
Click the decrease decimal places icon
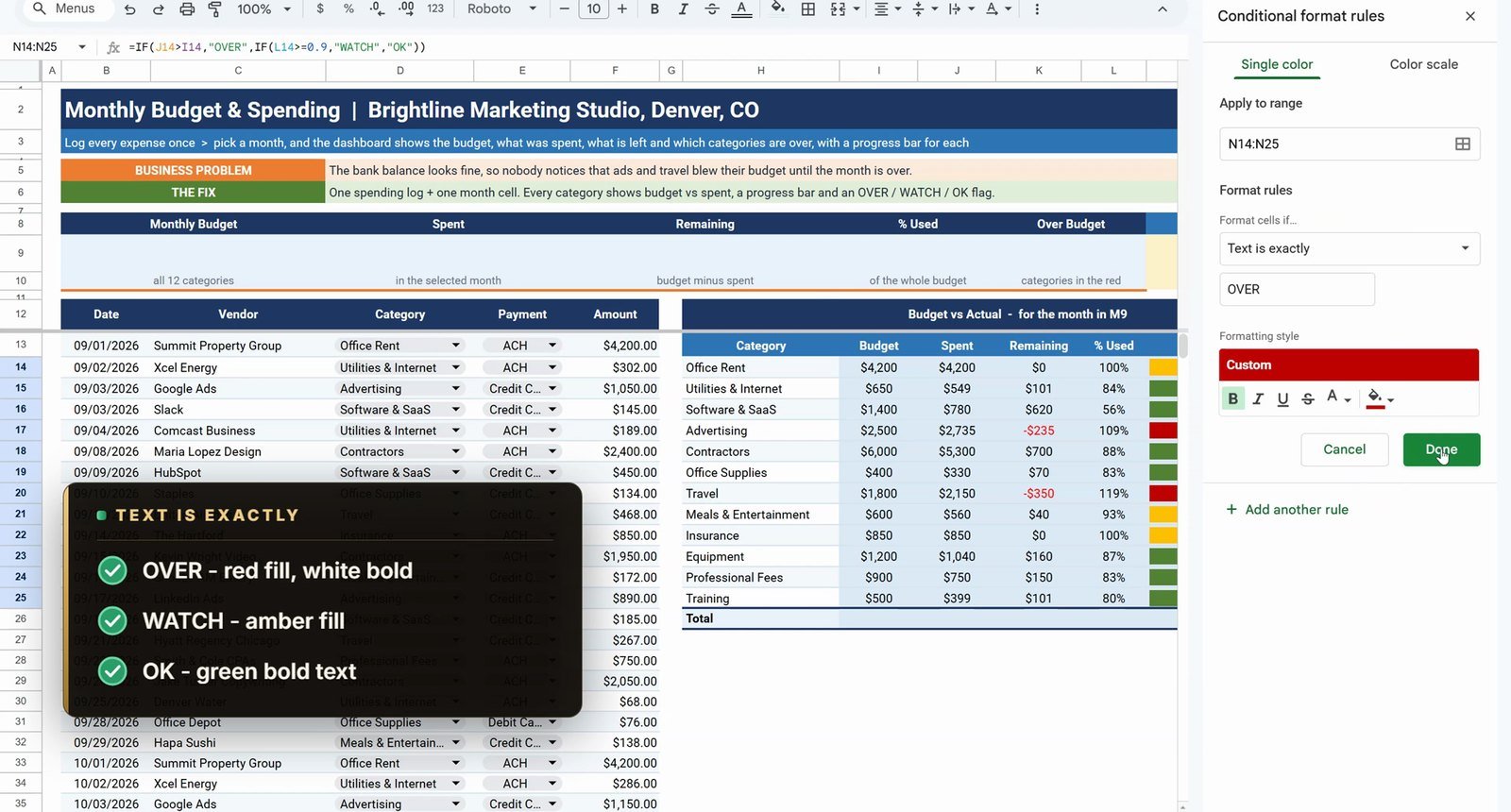[377, 8]
